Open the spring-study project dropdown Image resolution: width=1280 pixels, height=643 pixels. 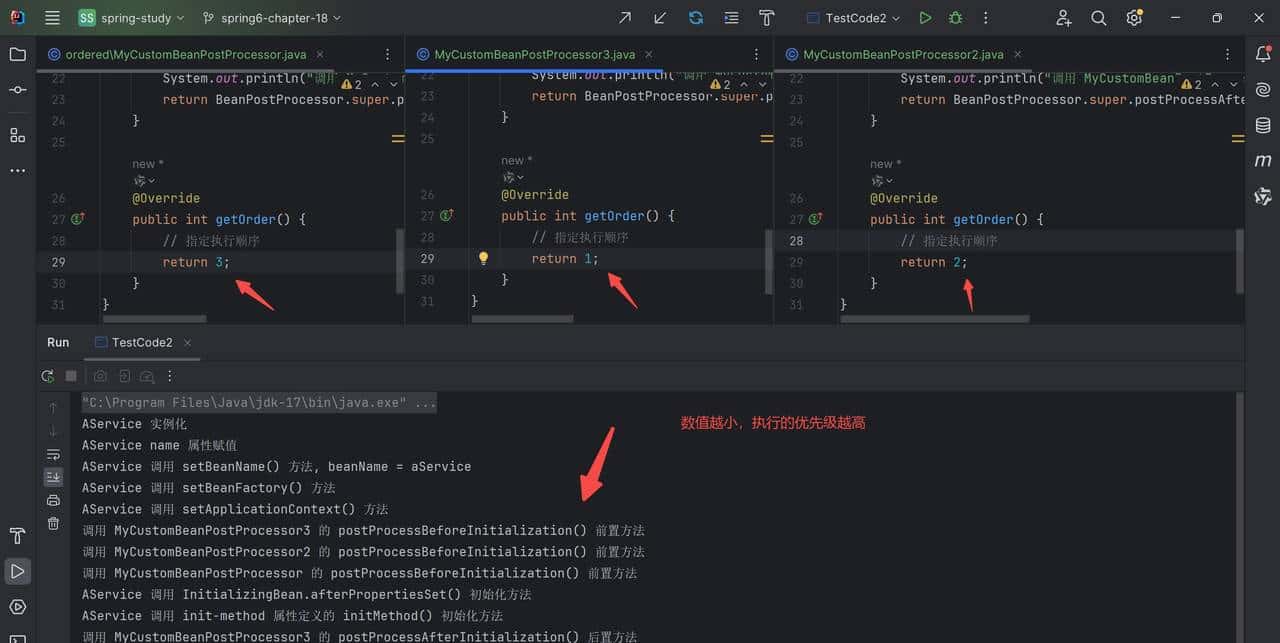(x=132, y=18)
